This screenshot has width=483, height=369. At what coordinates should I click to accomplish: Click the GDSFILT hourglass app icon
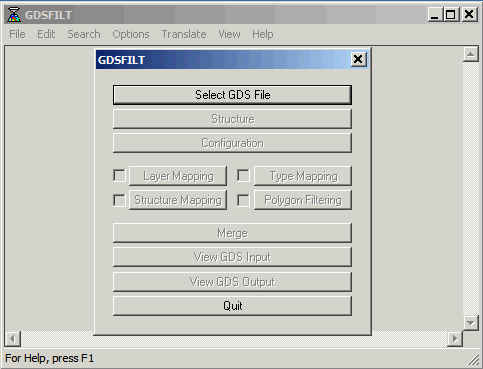[14, 15]
